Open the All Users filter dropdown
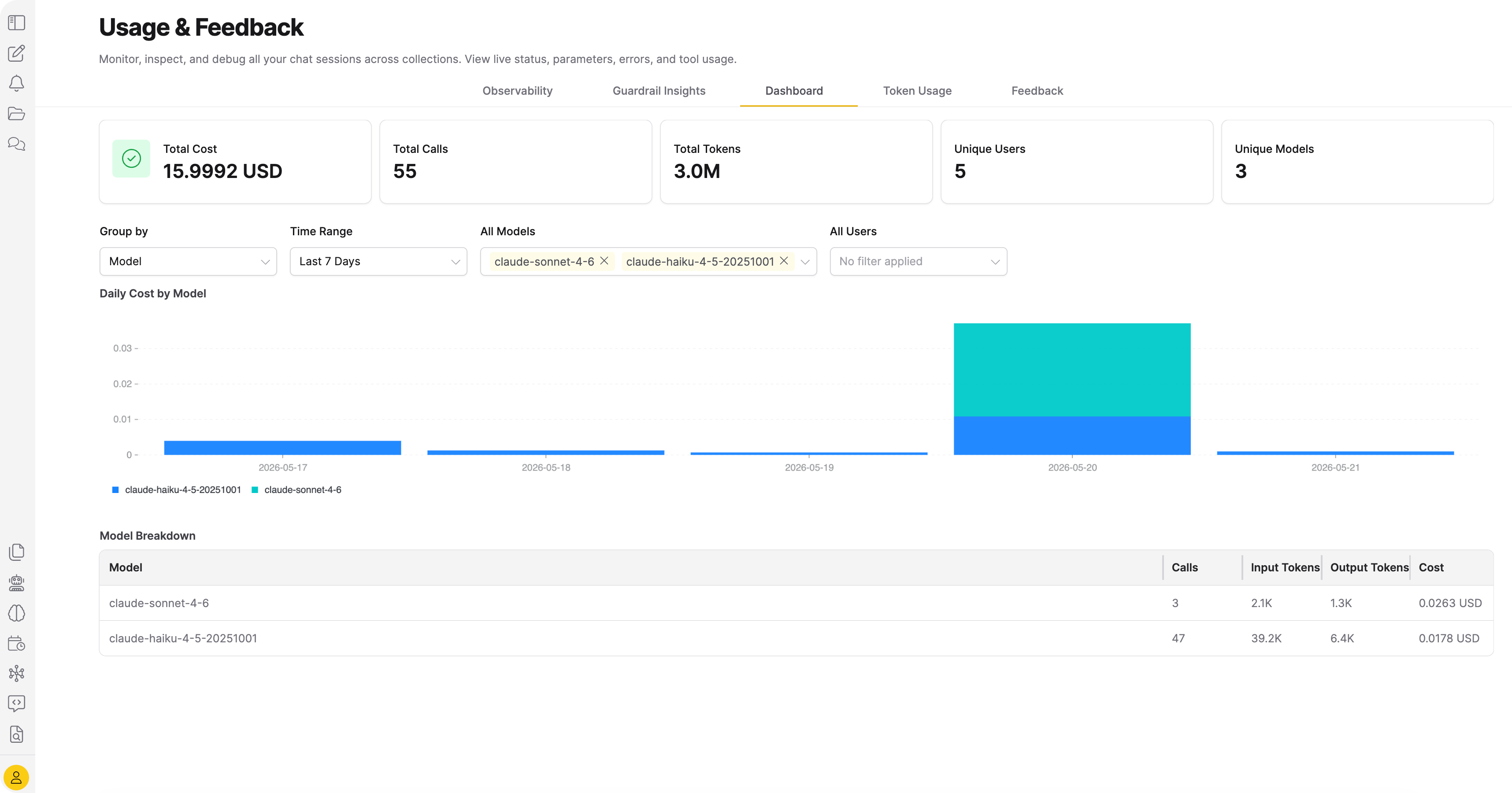Screen dimensions: 1512x793 click(x=918, y=261)
